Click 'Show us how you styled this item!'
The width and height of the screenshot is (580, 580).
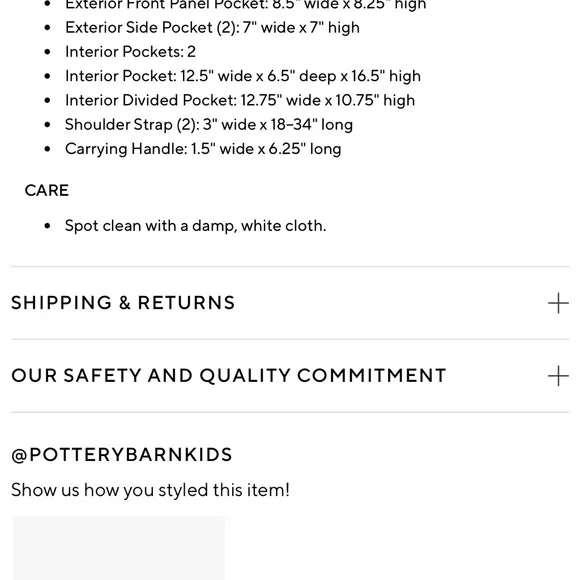click(150, 490)
